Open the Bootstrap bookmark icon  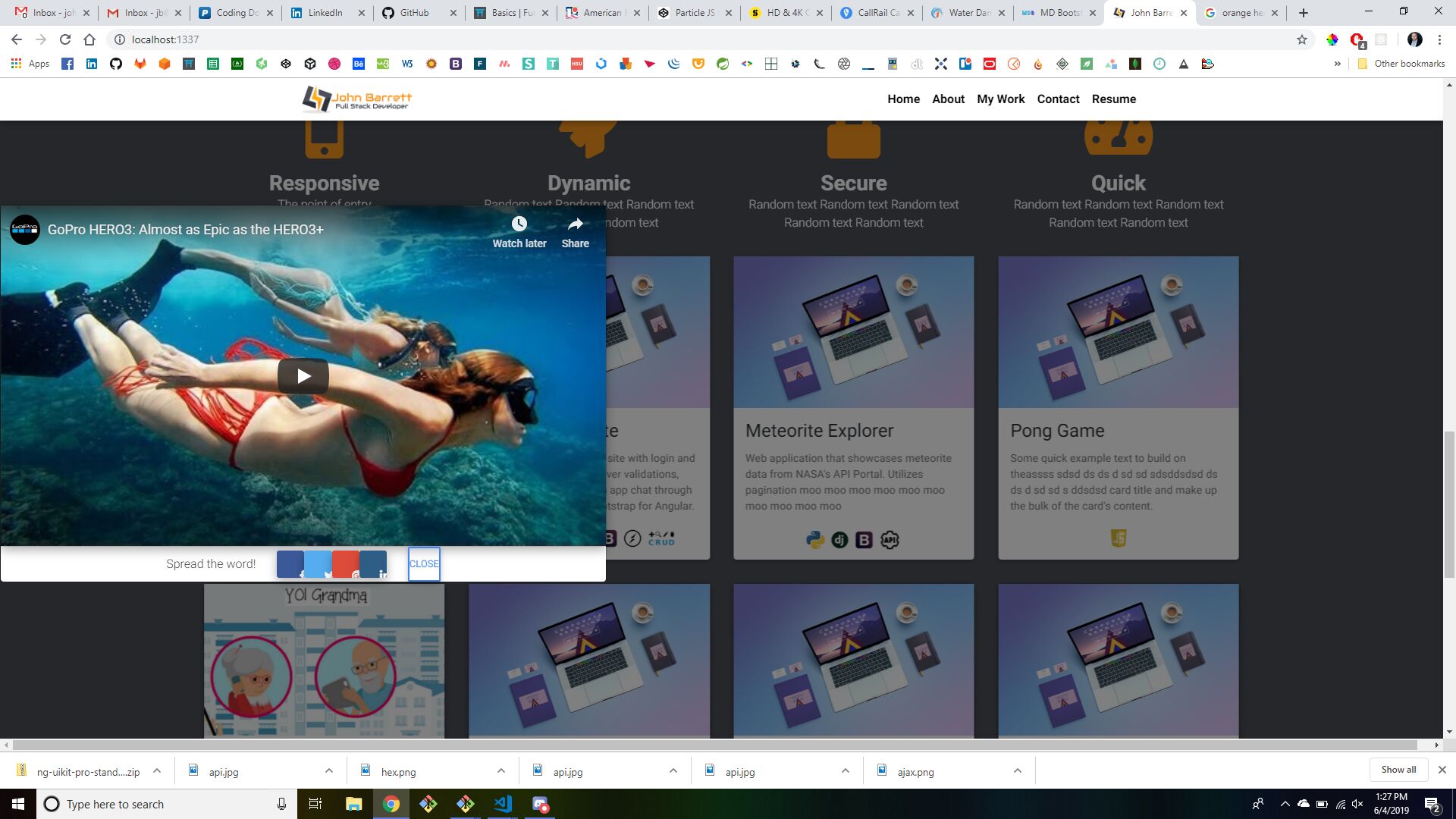[x=456, y=64]
